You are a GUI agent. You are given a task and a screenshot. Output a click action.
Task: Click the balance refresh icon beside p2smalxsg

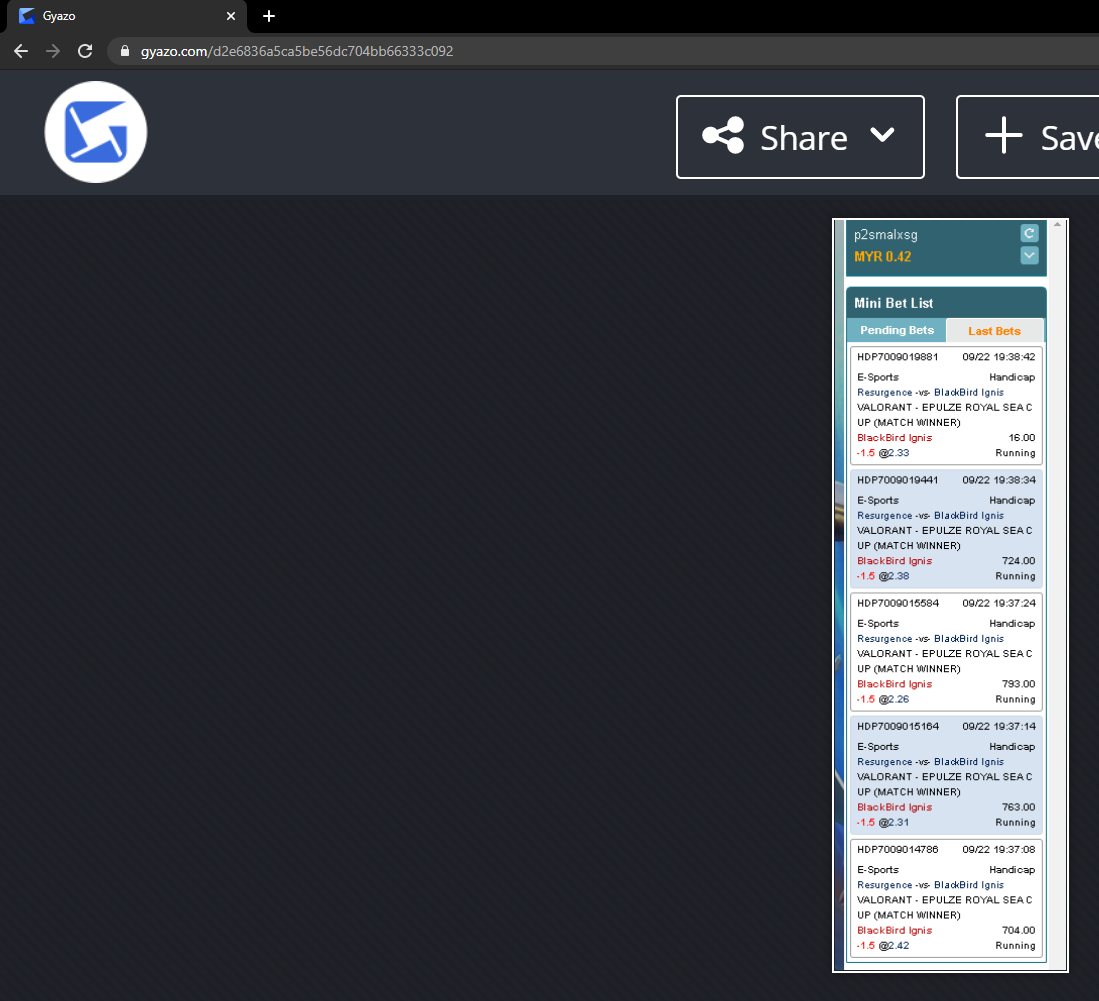click(1029, 233)
